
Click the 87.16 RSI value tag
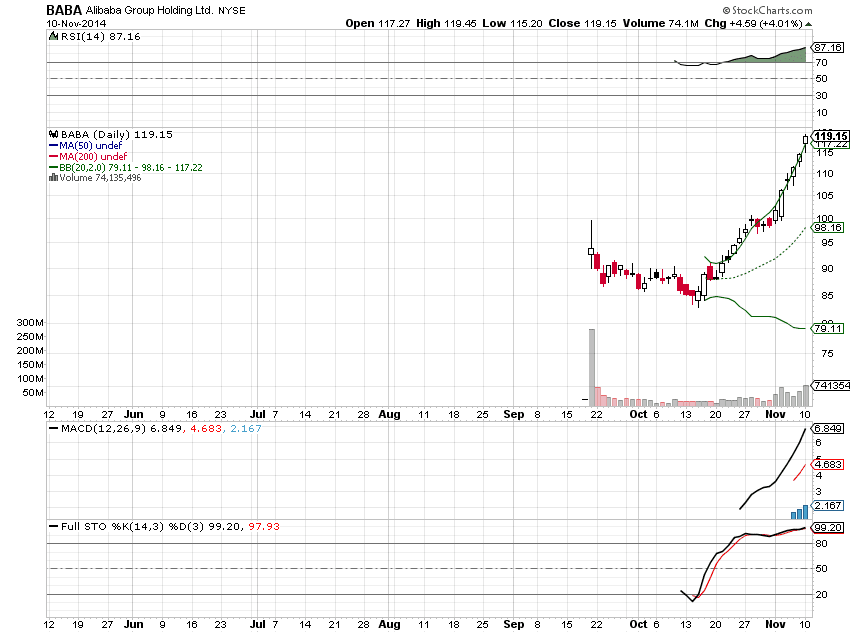(828, 48)
